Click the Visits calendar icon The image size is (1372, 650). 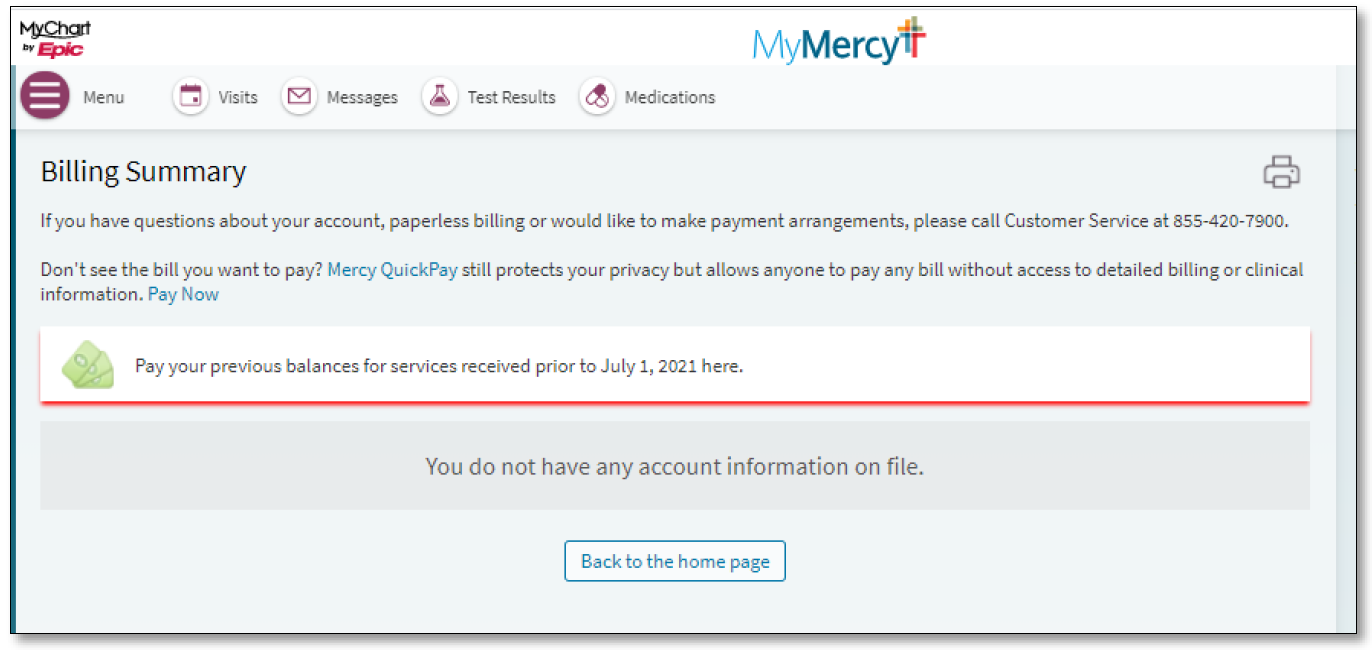click(x=190, y=97)
